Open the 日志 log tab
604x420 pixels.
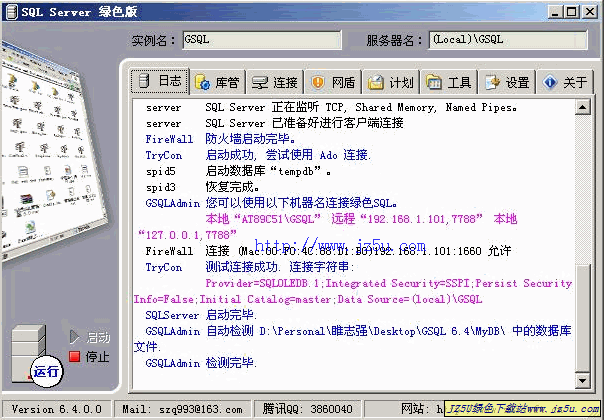(160, 81)
